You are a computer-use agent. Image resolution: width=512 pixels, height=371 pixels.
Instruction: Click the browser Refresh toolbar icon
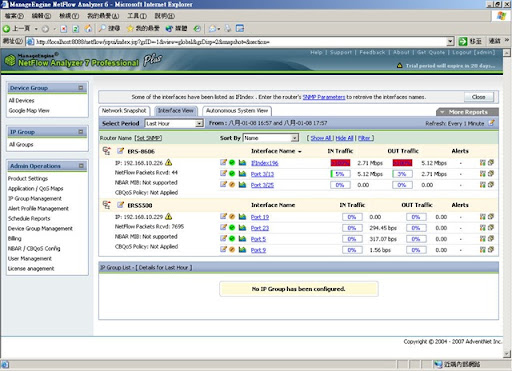pyautogui.click(x=76, y=29)
